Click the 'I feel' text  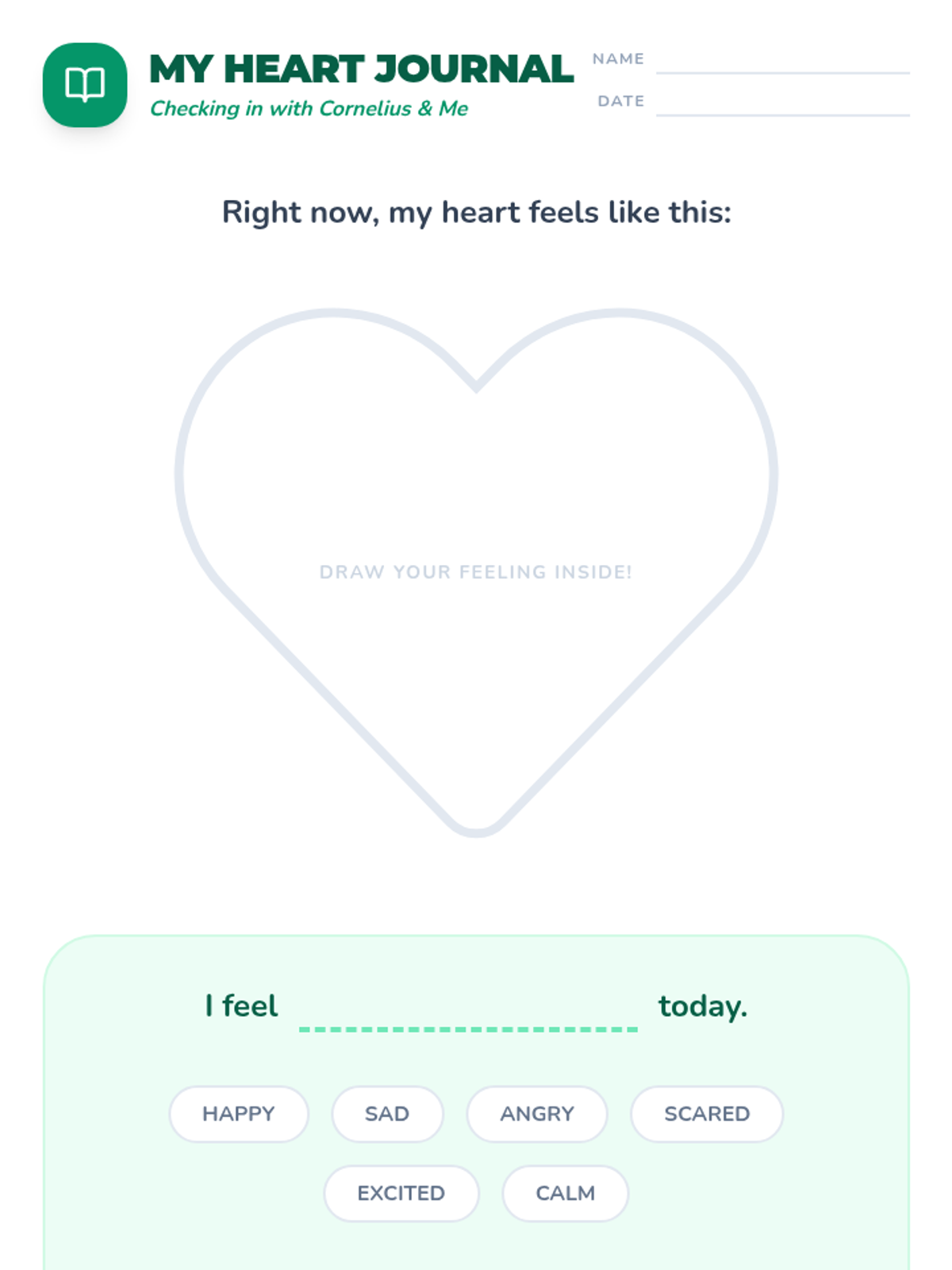(241, 1006)
